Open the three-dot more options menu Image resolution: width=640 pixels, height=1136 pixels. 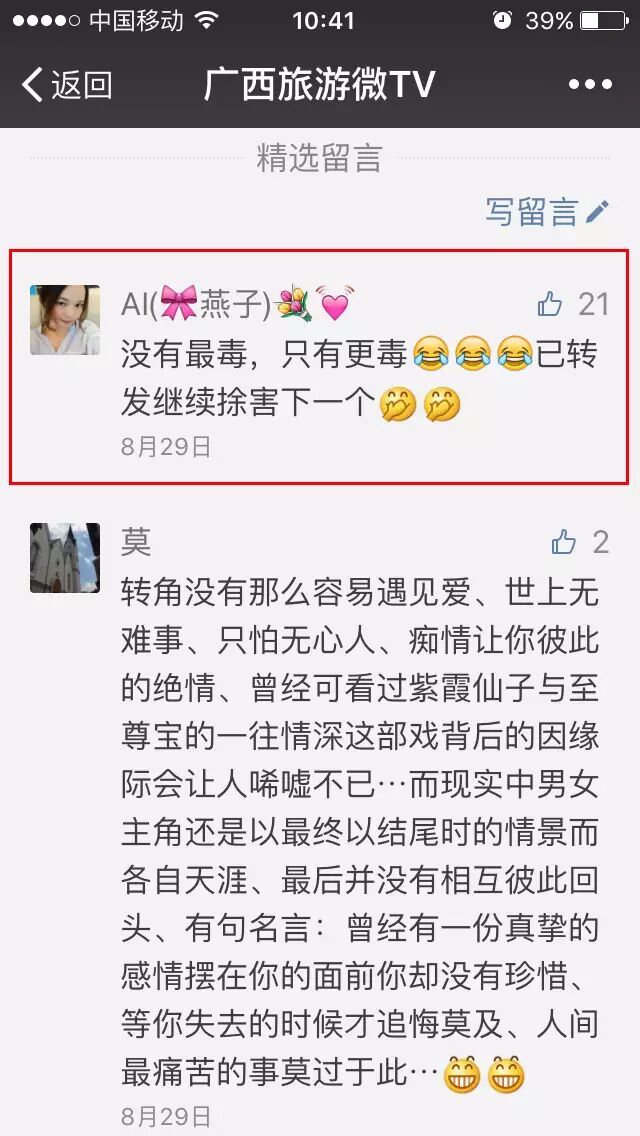click(590, 85)
